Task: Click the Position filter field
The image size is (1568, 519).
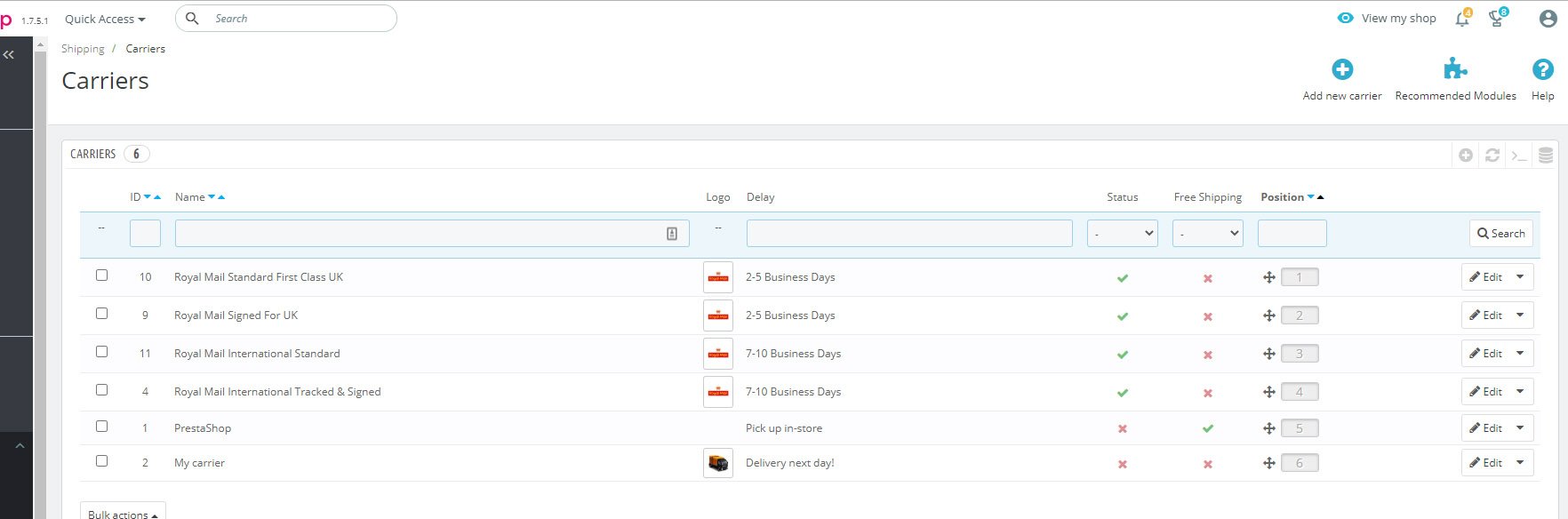Action: point(1292,234)
